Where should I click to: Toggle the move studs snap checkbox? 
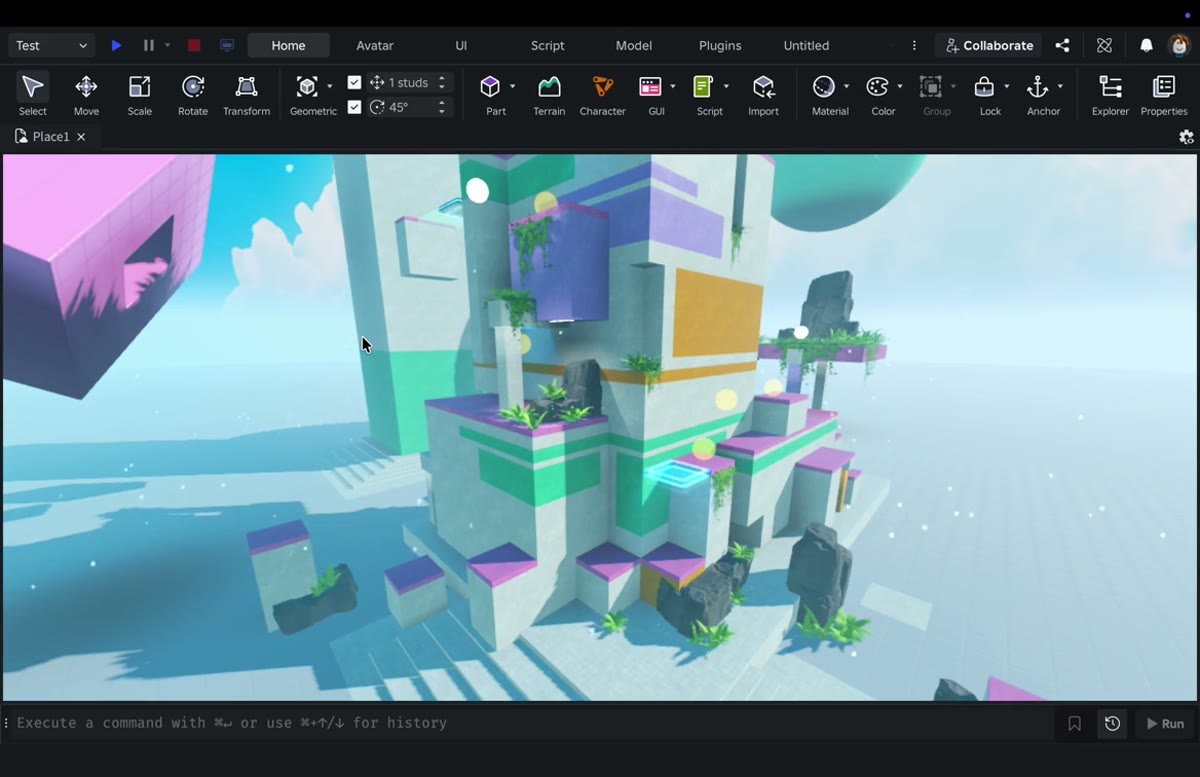(x=354, y=82)
